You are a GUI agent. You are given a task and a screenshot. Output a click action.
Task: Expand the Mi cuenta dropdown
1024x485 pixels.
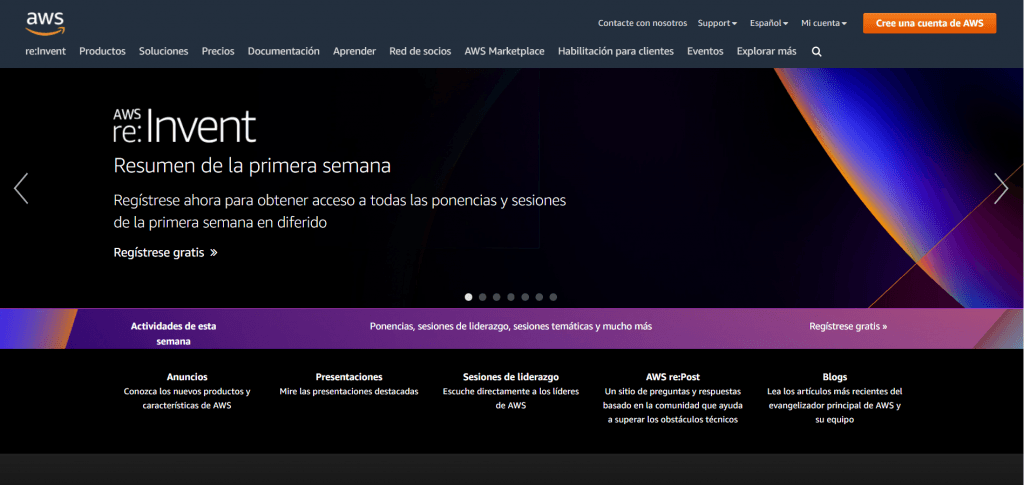(x=824, y=23)
